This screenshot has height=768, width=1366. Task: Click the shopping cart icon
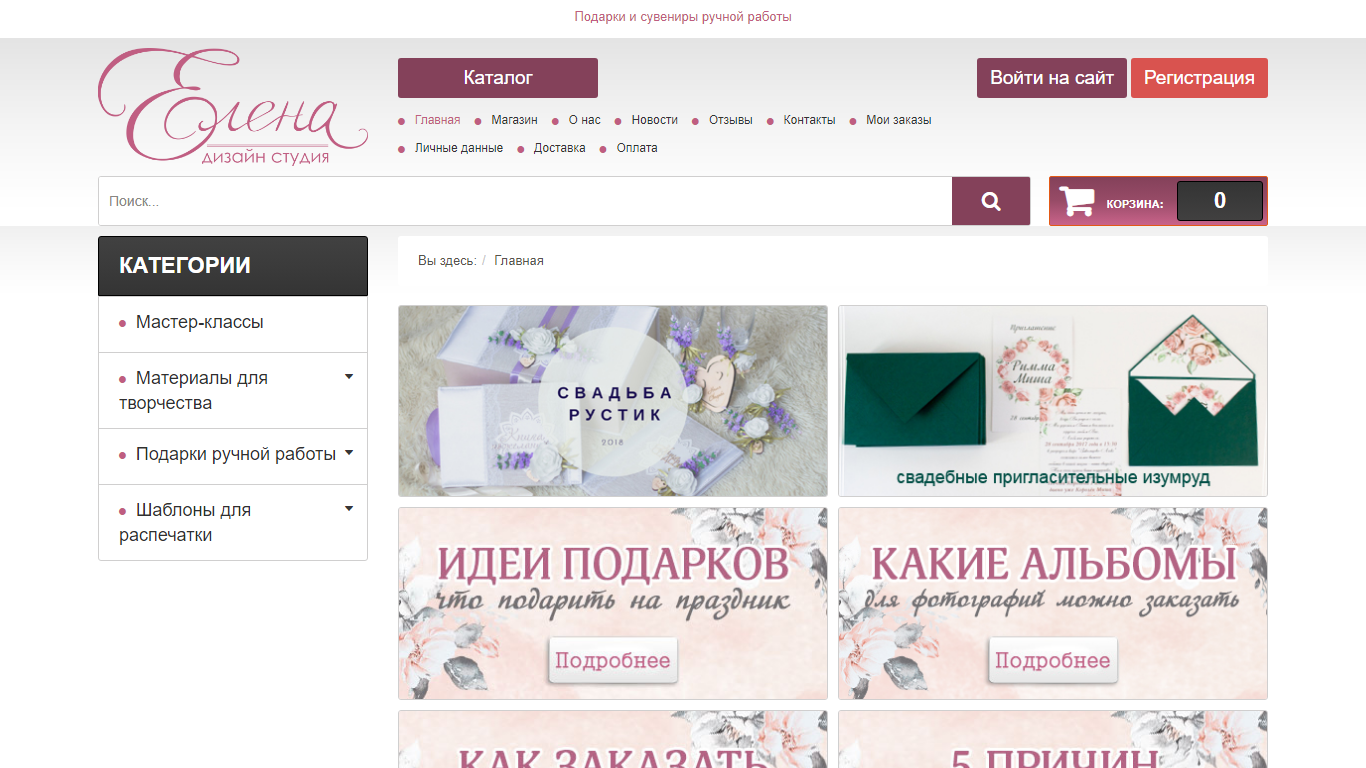click(1077, 201)
